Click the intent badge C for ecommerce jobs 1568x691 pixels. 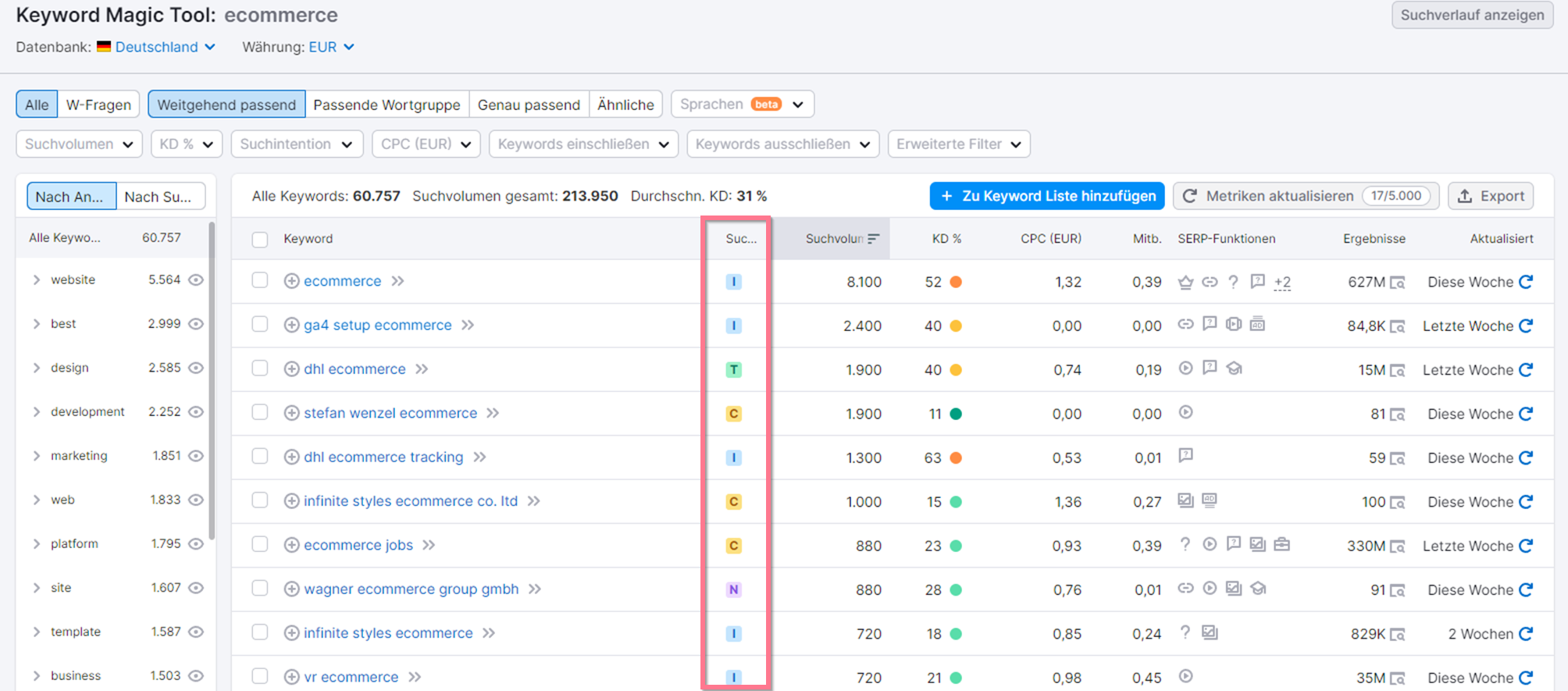coord(733,546)
